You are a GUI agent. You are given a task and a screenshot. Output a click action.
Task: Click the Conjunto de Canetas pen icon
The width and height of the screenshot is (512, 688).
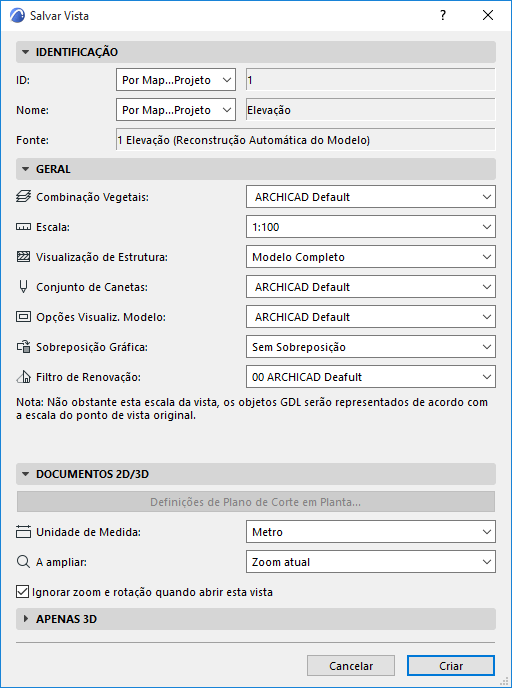click(23, 287)
